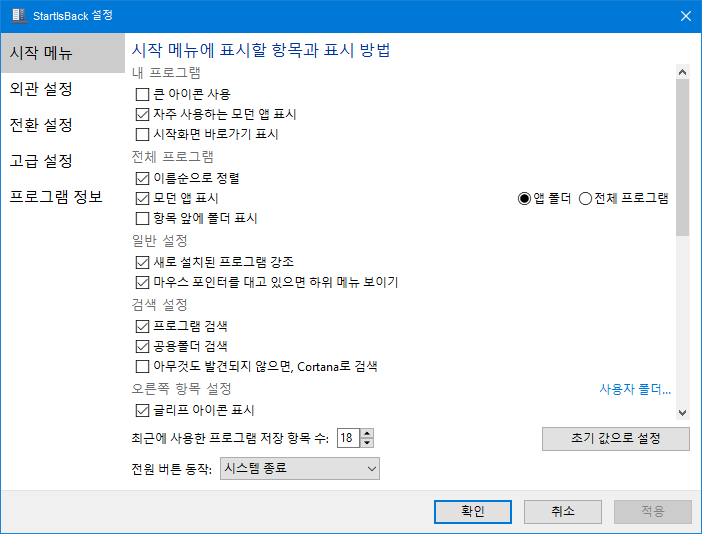This screenshot has height=534, width=702.
Task: Enable 항목 앞에 폴더 표시
Action: pos(142,218)
